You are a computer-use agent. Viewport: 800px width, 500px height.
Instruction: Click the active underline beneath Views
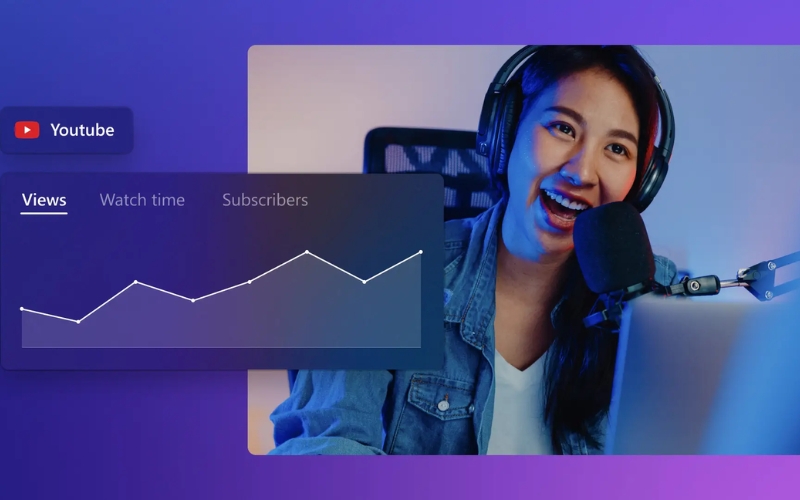coord(44,213)
